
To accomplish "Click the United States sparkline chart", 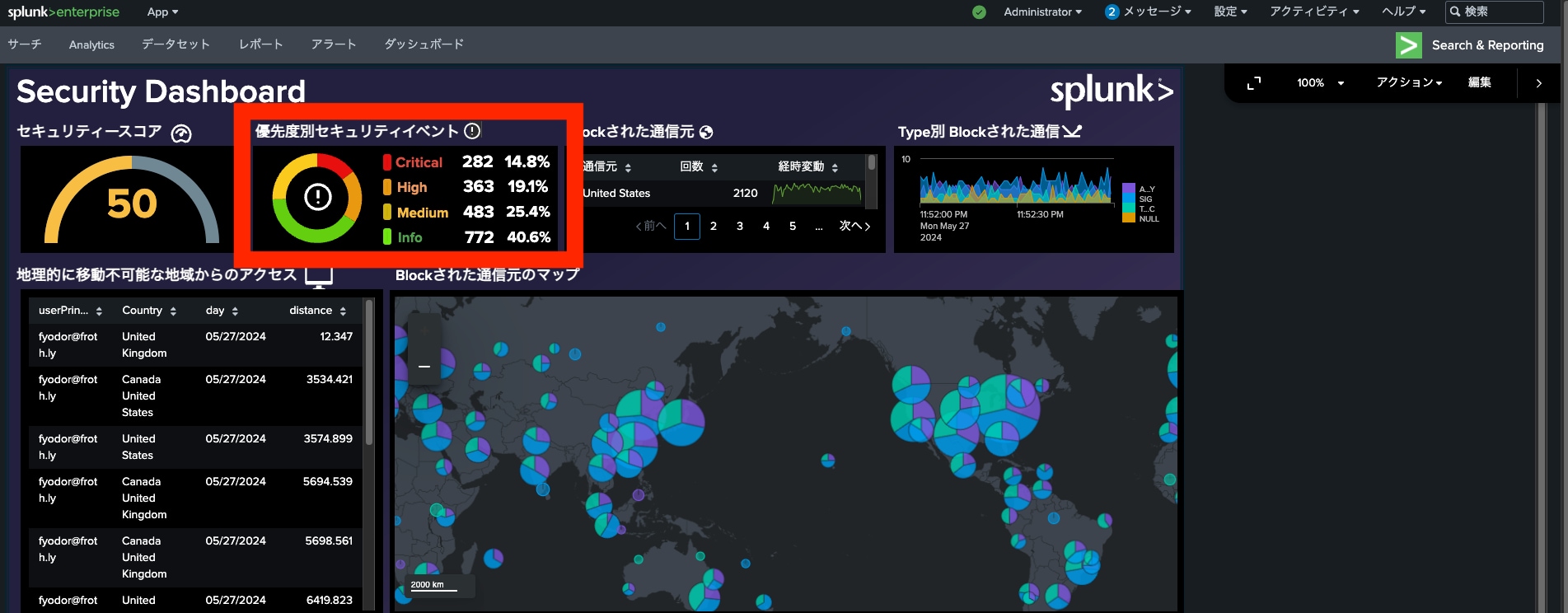I will 817,193.
